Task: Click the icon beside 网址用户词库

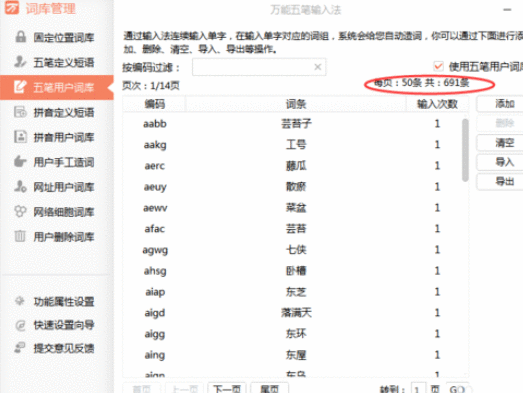Action: [x=20, y=186]
